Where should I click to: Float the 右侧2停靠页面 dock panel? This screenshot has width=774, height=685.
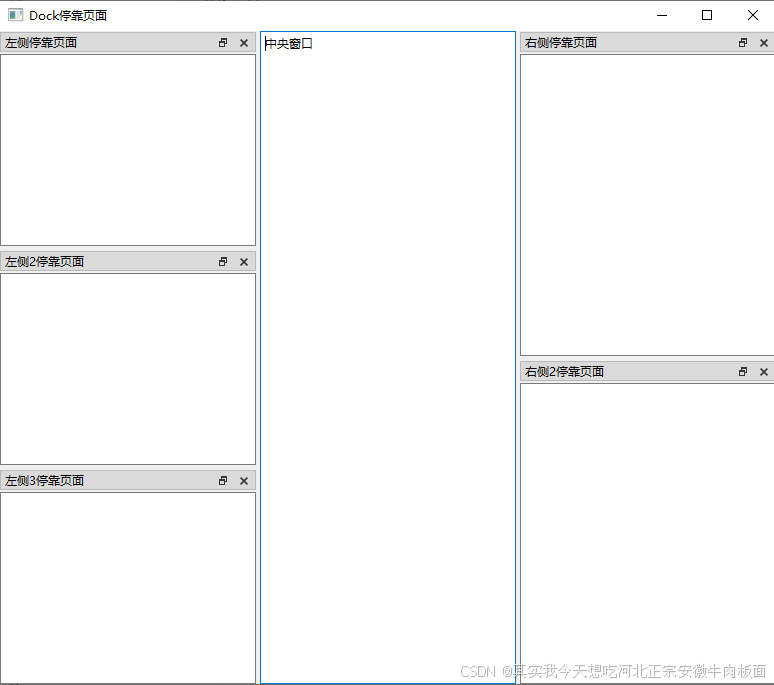(x=743, y=372)
